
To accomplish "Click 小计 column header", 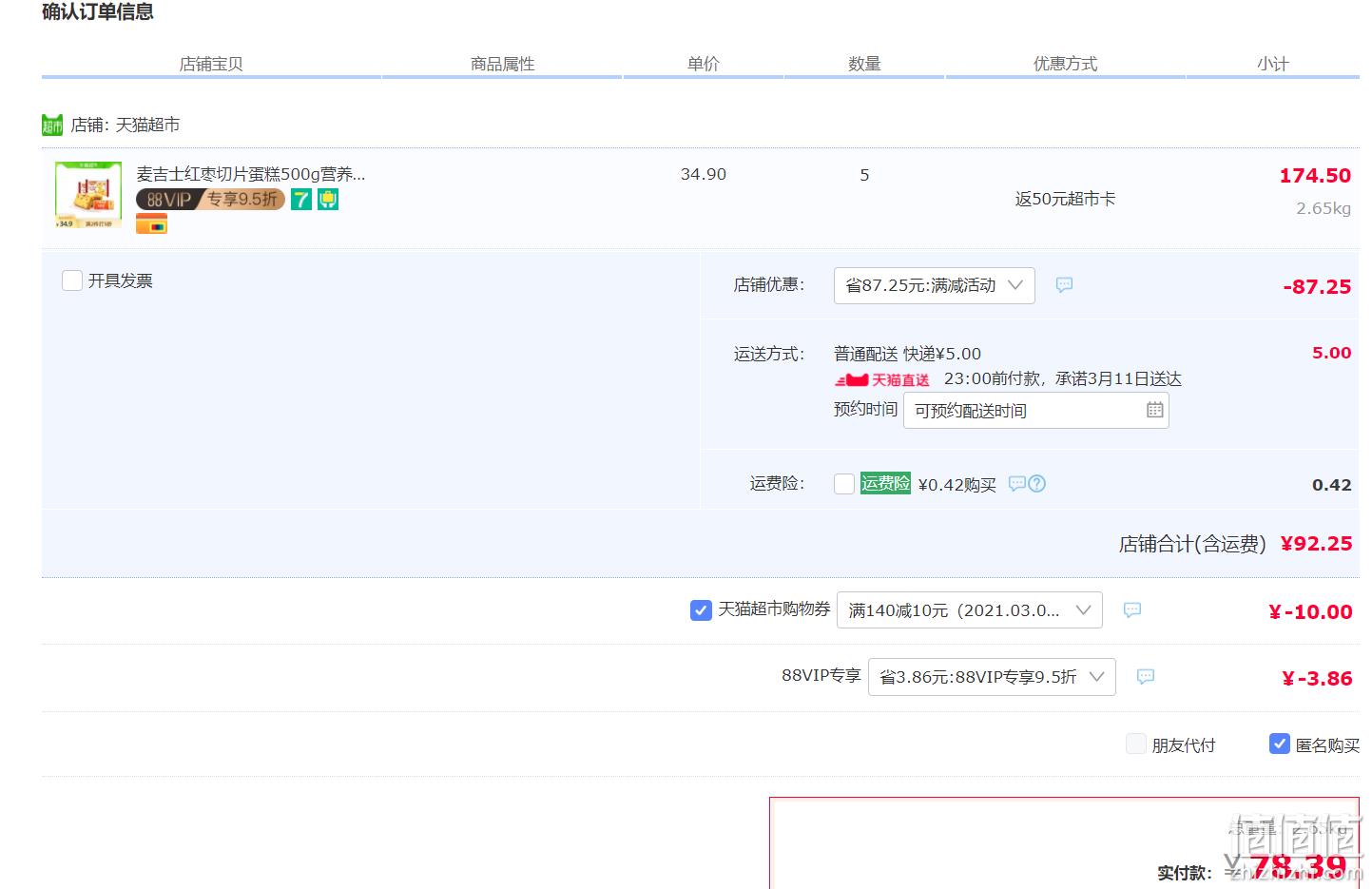I will pos(1273,64).
